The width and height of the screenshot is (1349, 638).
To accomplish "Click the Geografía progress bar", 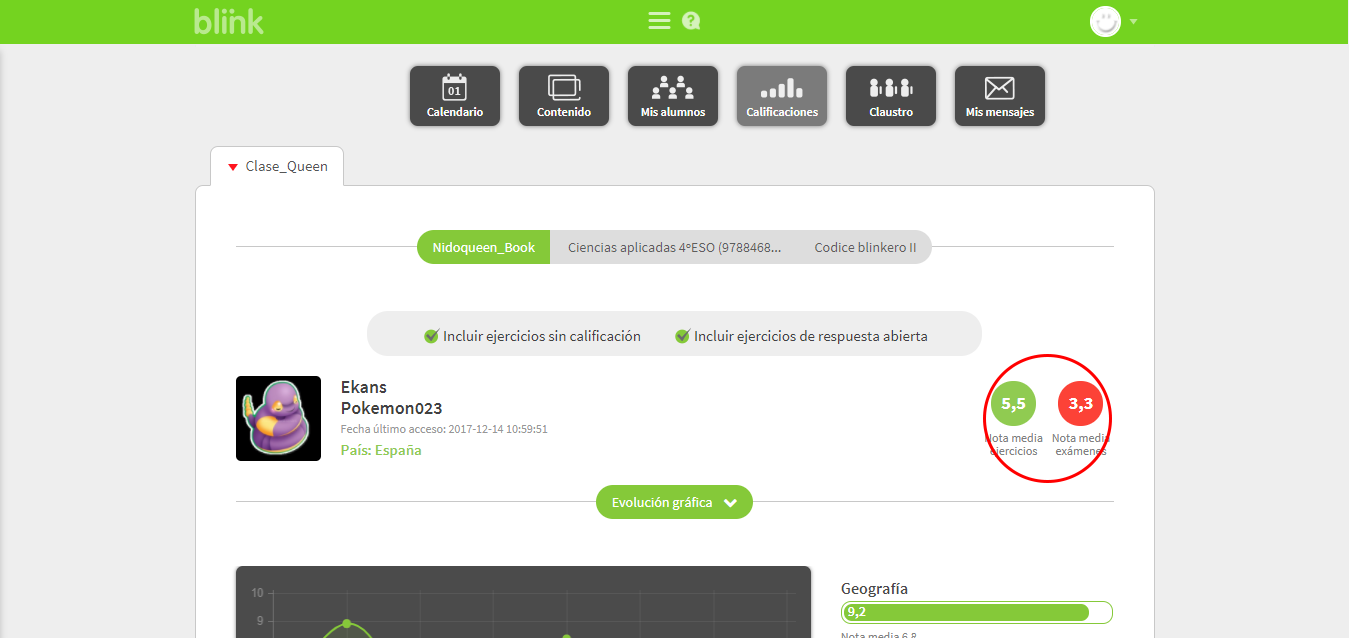I will (x=976, y=612).
